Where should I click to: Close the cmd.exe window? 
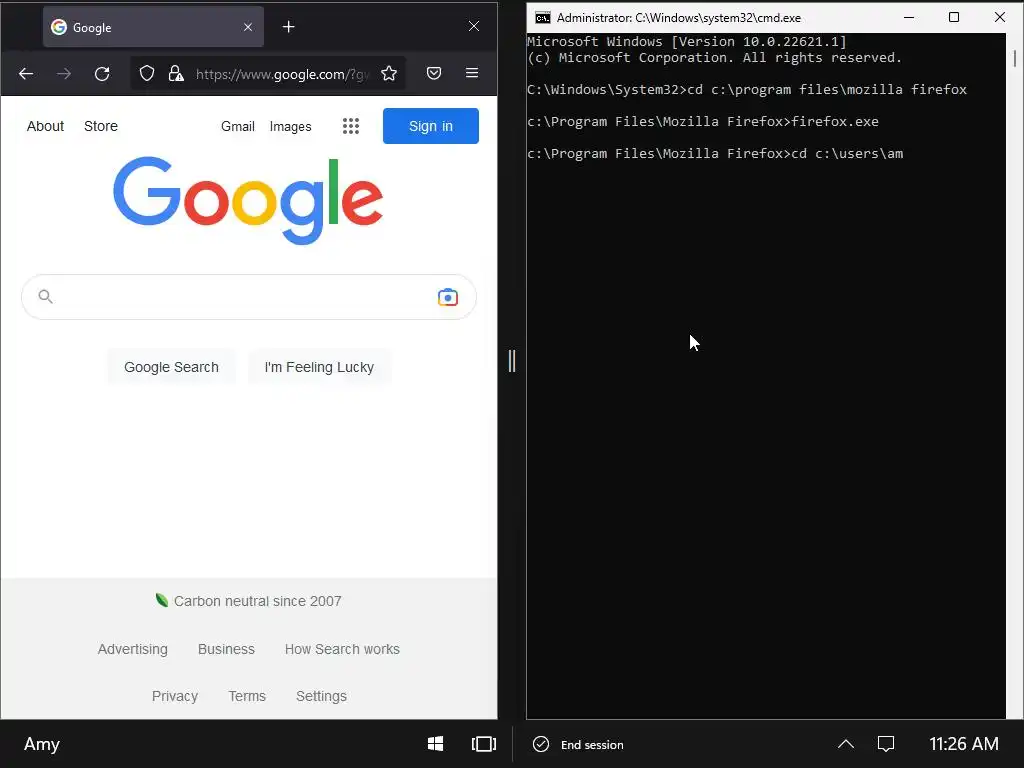click(1000, 17)
